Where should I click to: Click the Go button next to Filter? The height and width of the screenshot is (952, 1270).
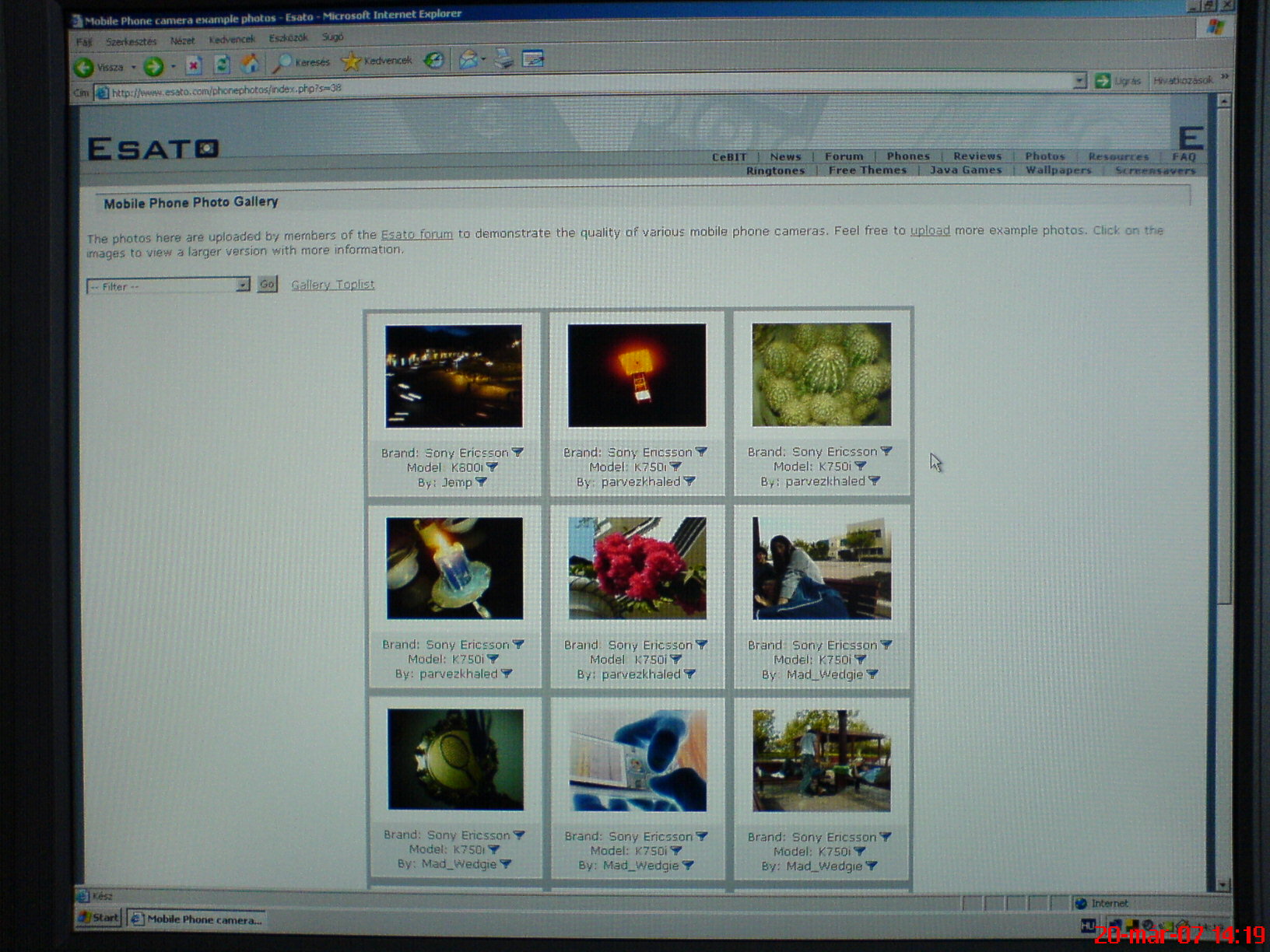(x=267, y=284)
